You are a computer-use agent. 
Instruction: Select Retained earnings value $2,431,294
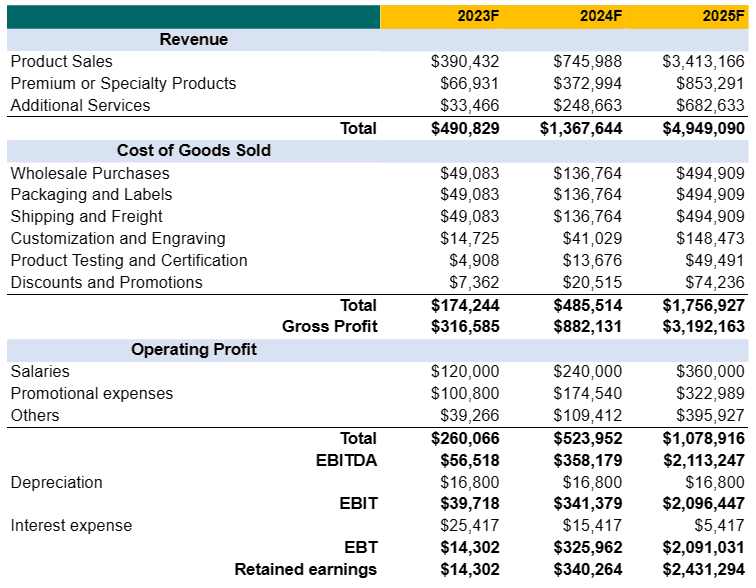tap(703, 569)
